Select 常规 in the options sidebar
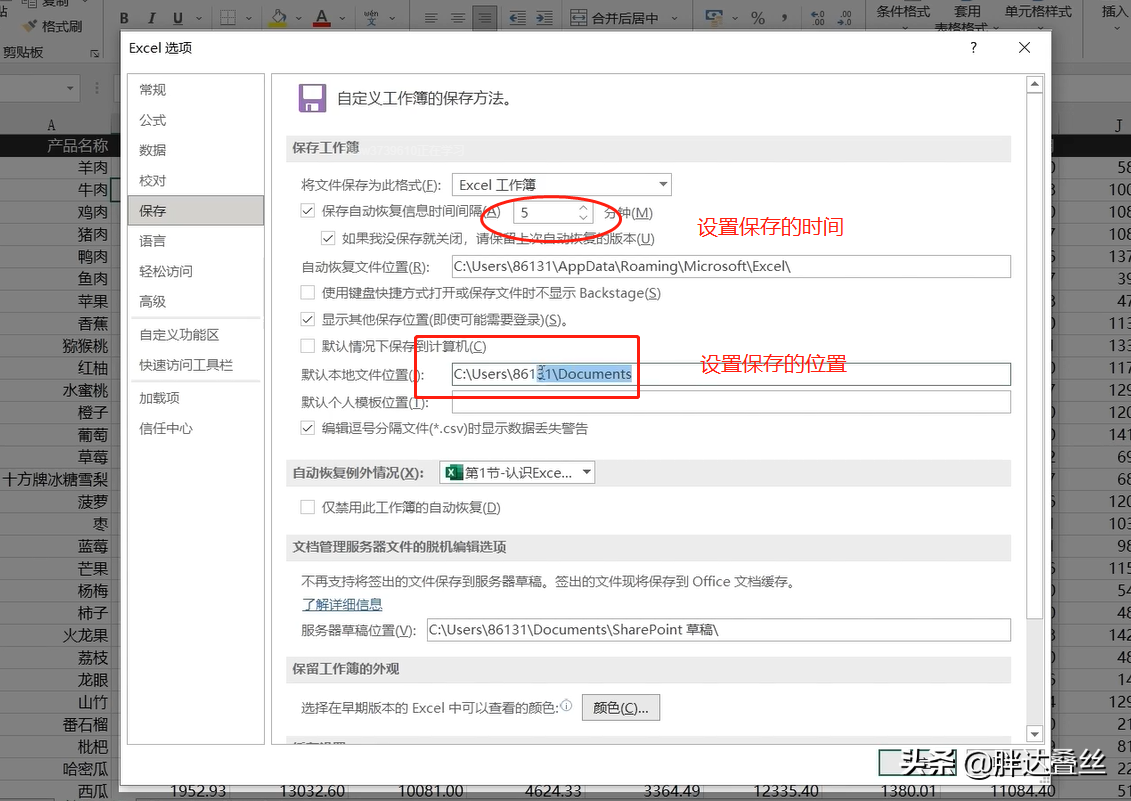 195,89
